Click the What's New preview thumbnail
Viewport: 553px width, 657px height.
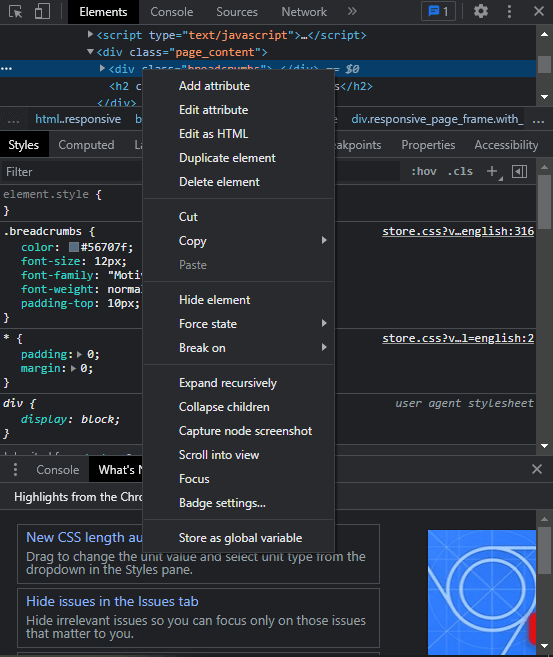point(482,592)
